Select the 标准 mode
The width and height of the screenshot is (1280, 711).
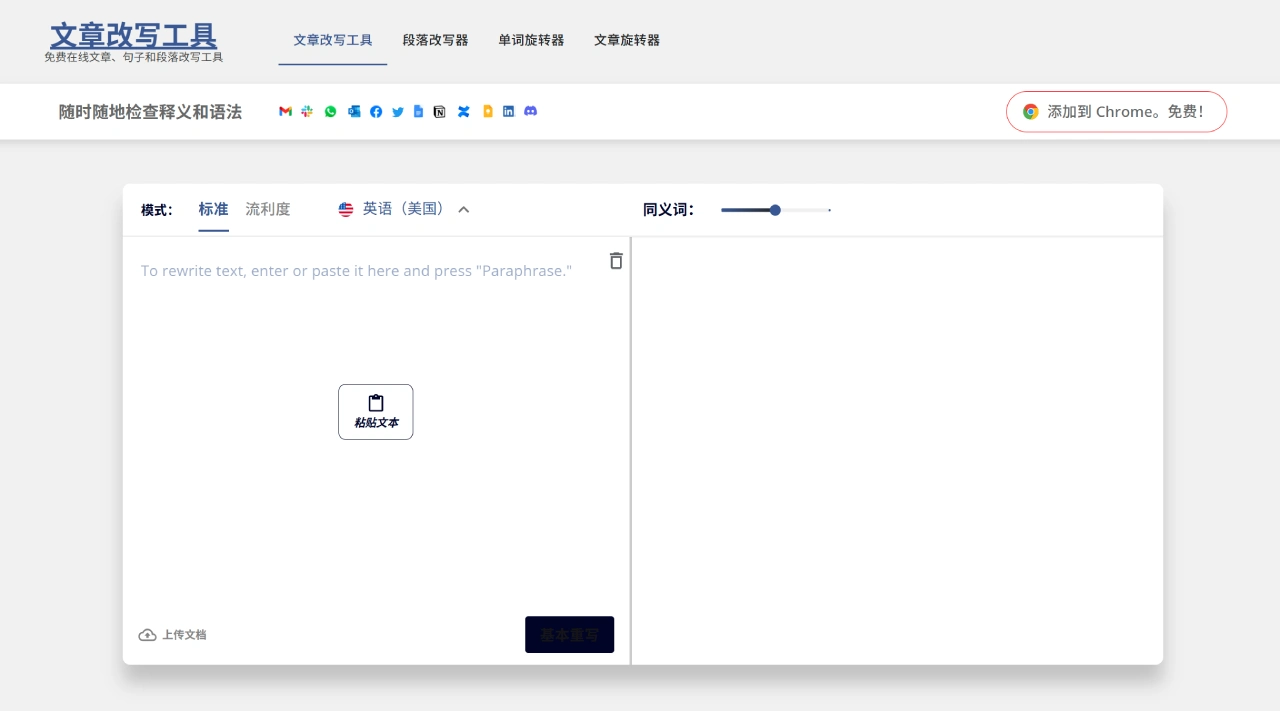click(213, 209)
